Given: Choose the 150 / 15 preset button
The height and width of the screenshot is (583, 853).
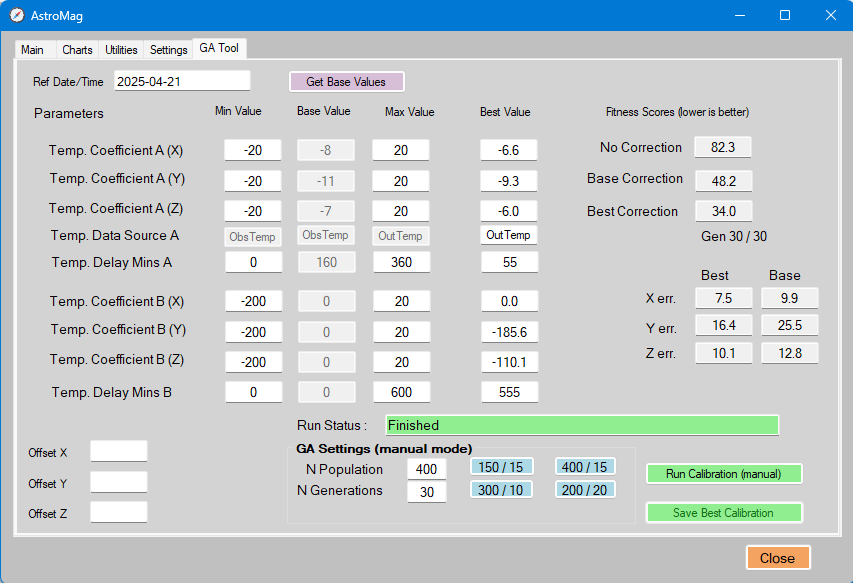Looking at the screenshot, I should click(x=502, y=467).
